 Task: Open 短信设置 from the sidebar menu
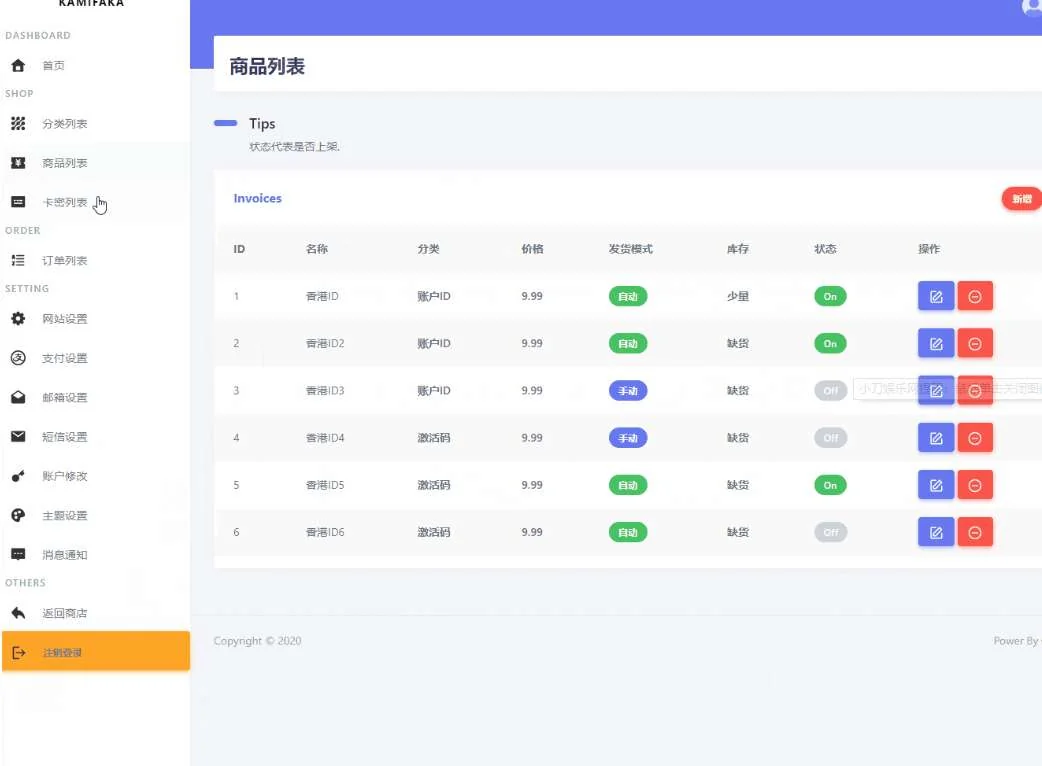[x=65, y=437]
